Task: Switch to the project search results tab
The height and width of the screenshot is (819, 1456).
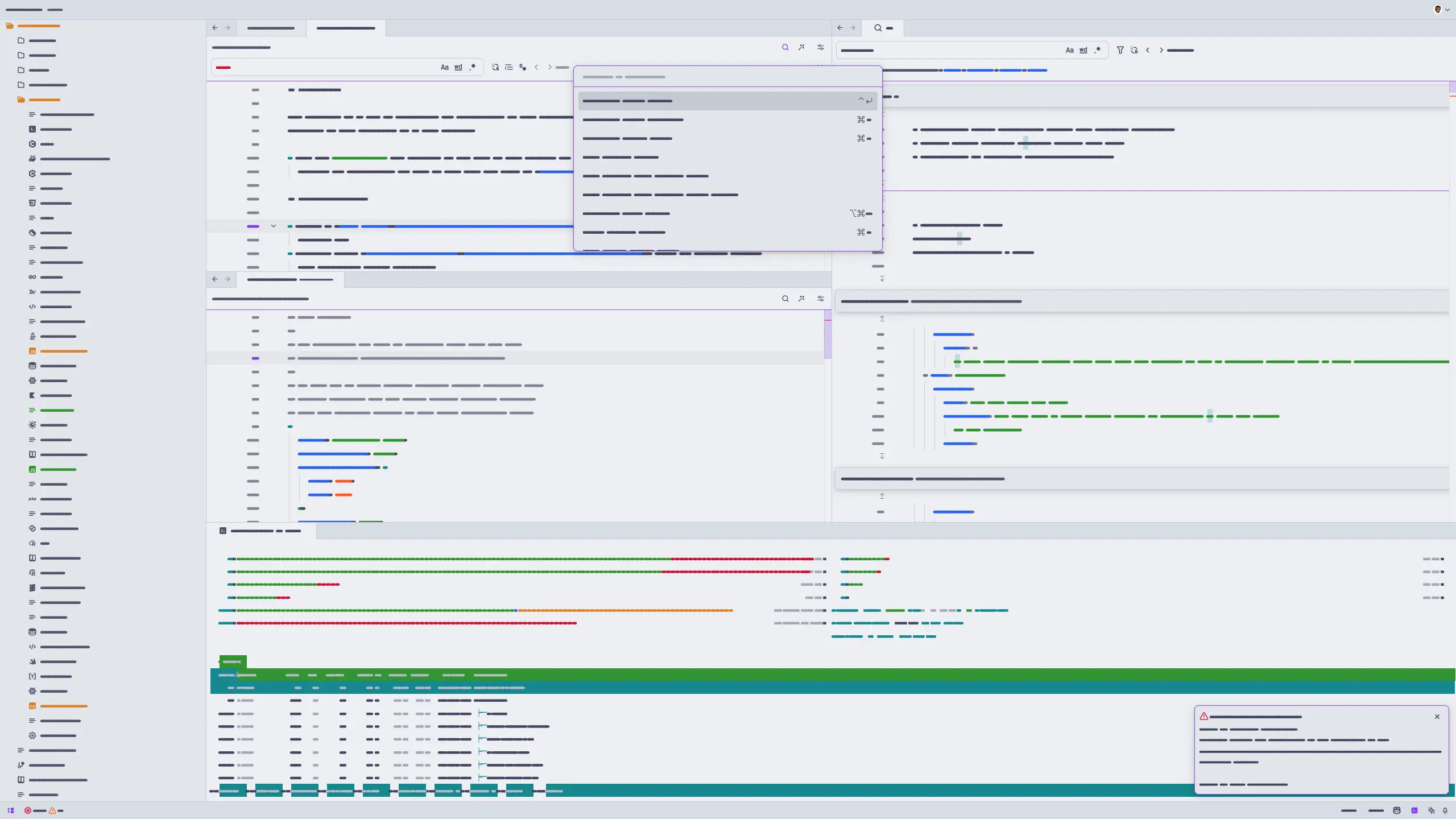Action: 883,28
